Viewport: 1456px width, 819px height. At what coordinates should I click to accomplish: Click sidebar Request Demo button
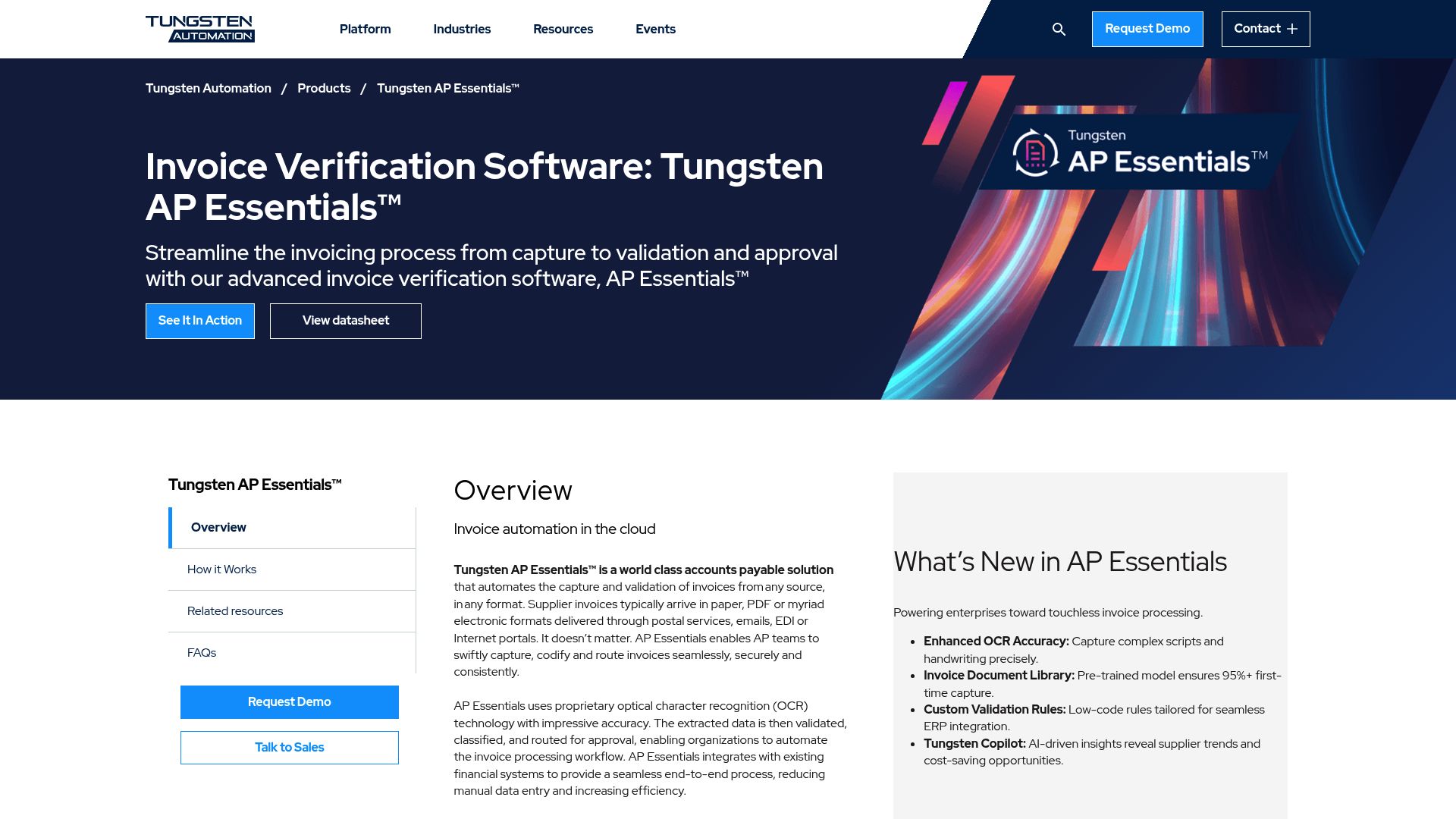coord(290,702)
